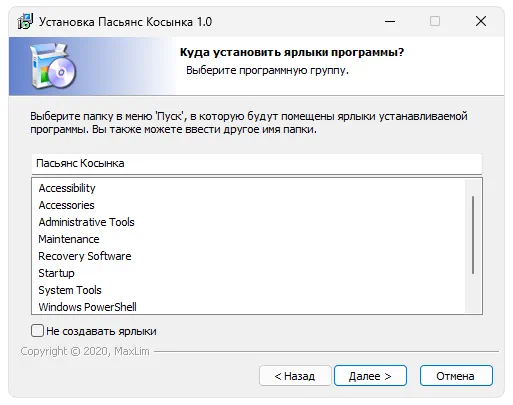
Task: Select the Startup folder
Action: click(x=57, y=273)
